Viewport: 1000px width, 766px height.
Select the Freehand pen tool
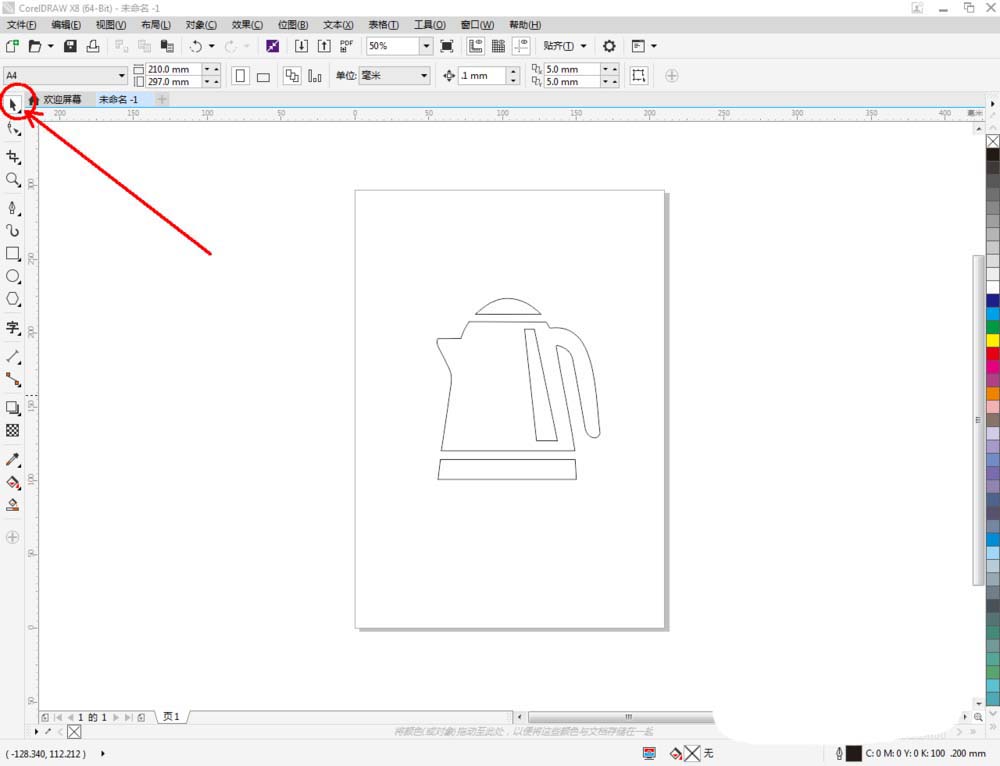[x=13, y=208]
